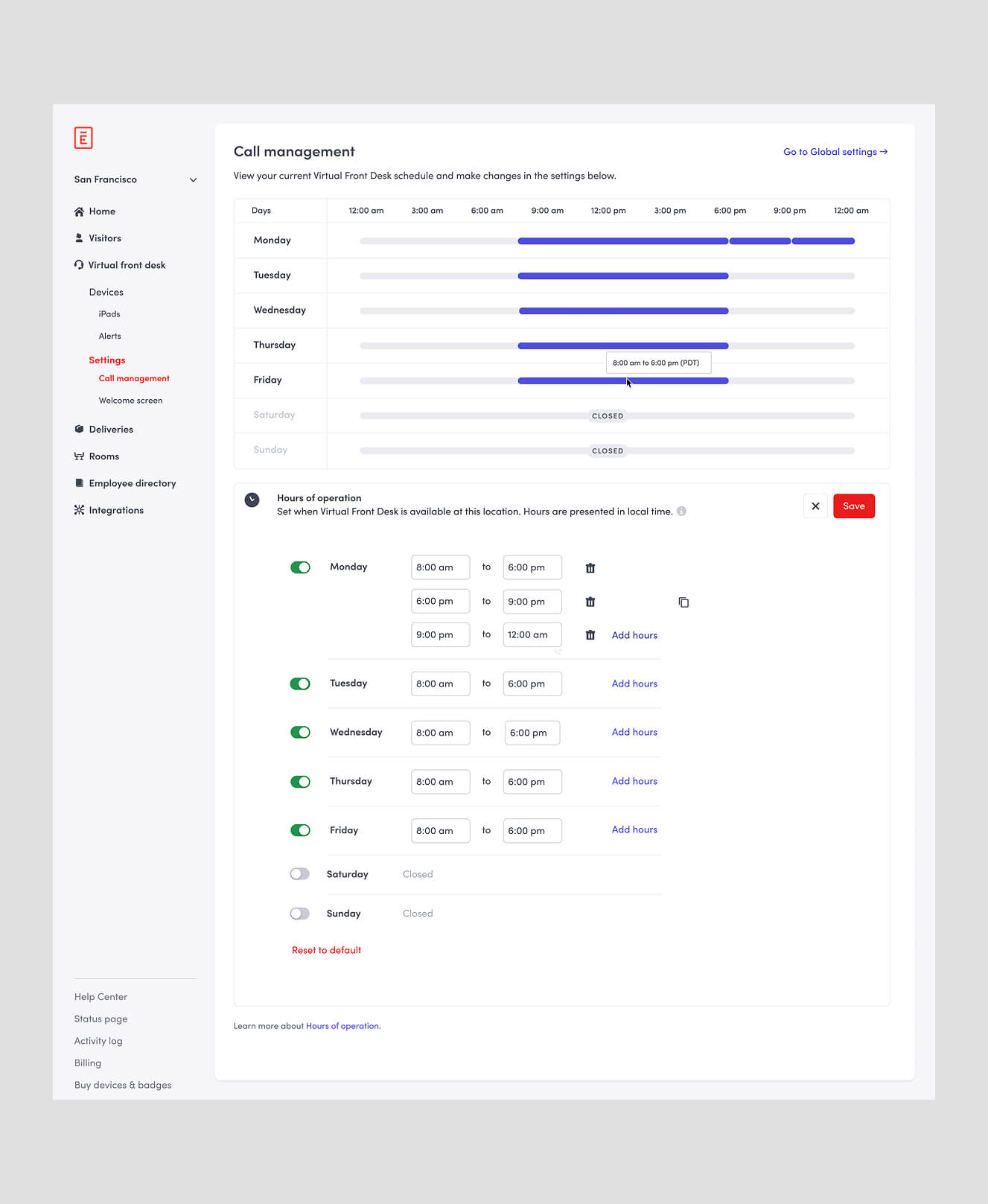Remove Monday's 9:00 pm to 12:00 am hours

pyautogui.click(x=590, y=635)
